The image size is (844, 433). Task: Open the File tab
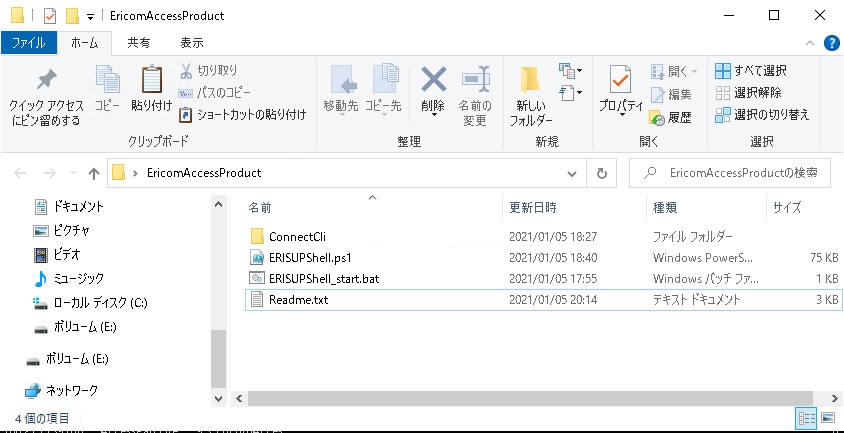coord(27,43)
